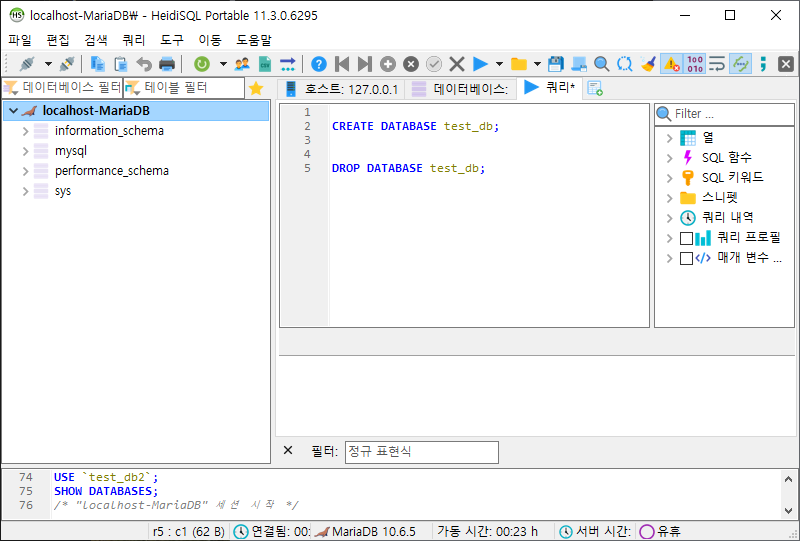Open the File (파일) menu
The width and height of the screenshot is (800, 541).
[x=20, y=40]
